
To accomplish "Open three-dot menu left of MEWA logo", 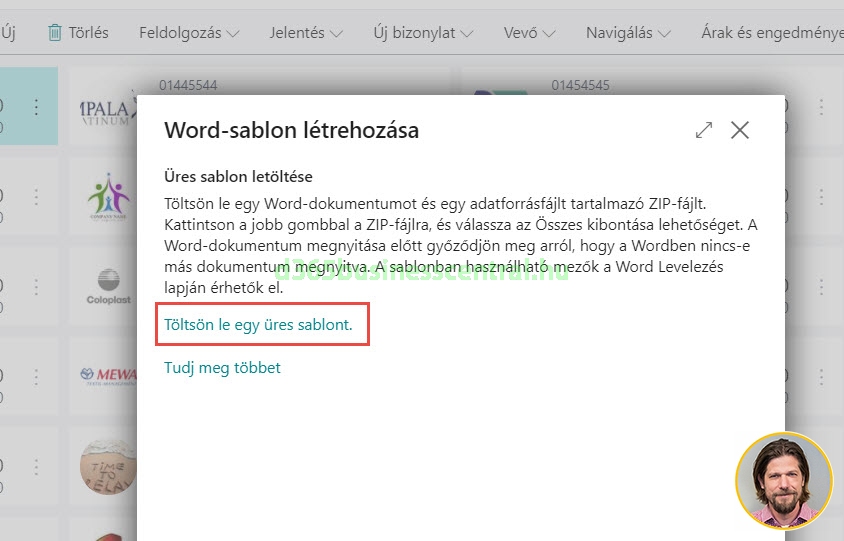I will tap(37, 377).
